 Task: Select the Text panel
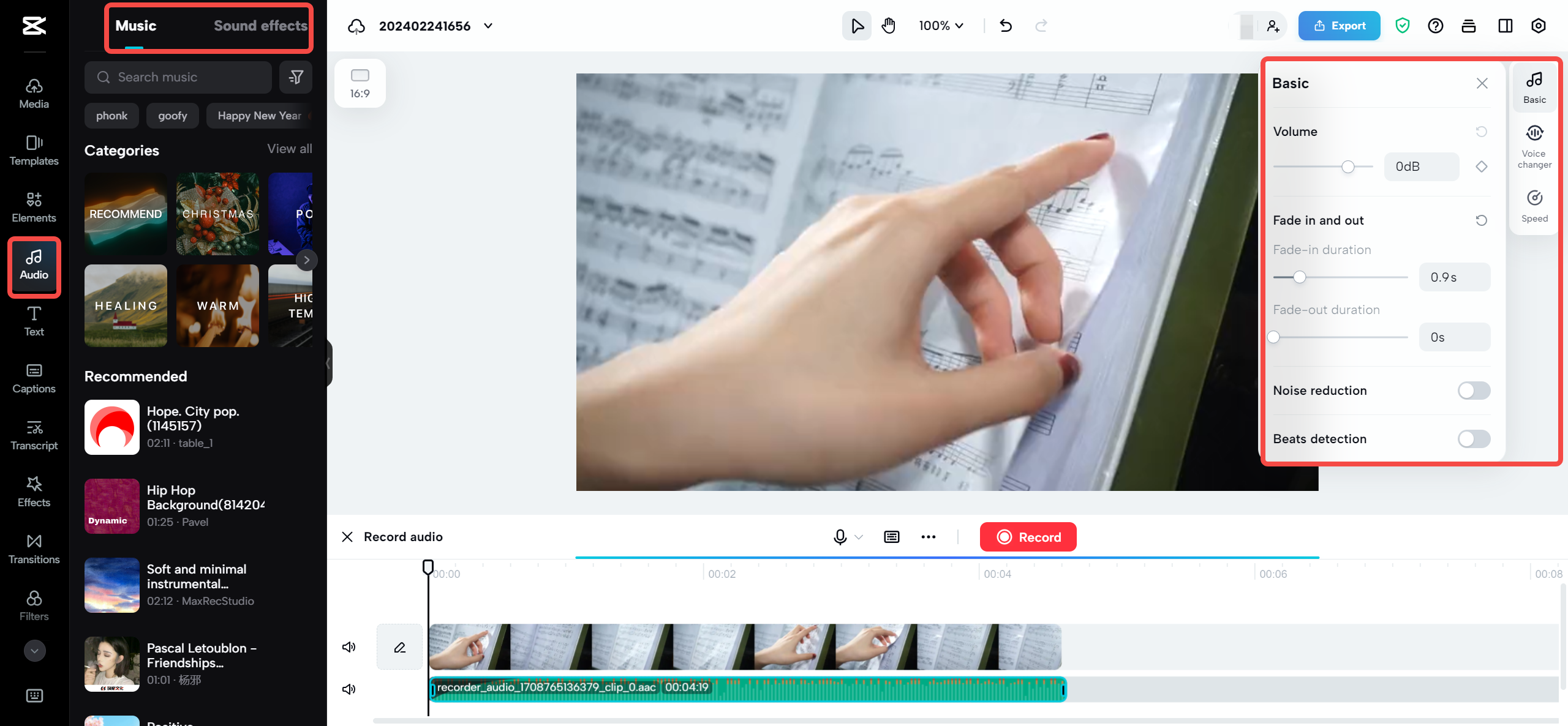point(34,321)
